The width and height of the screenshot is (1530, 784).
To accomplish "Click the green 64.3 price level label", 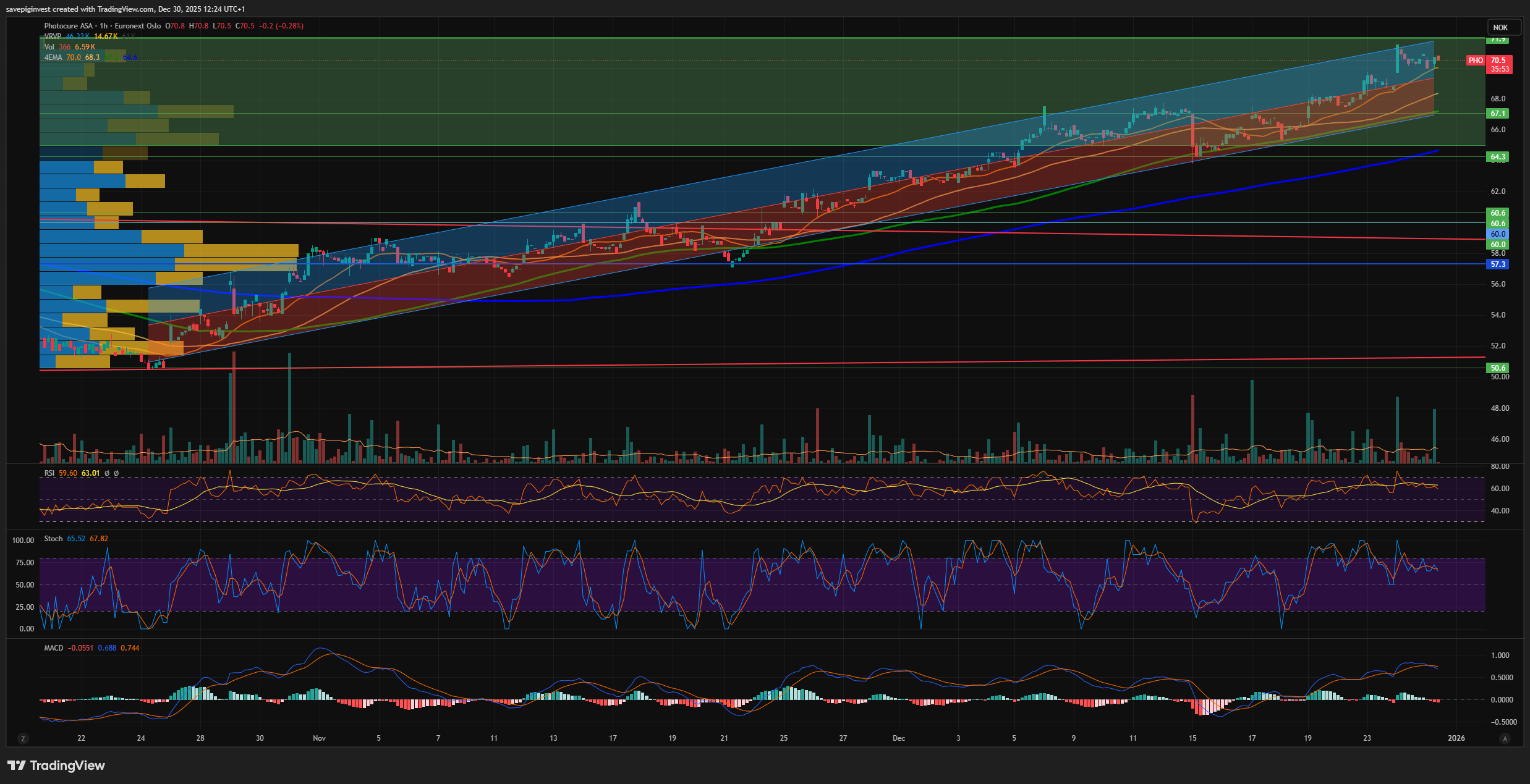I will (x=1497, y=157).
